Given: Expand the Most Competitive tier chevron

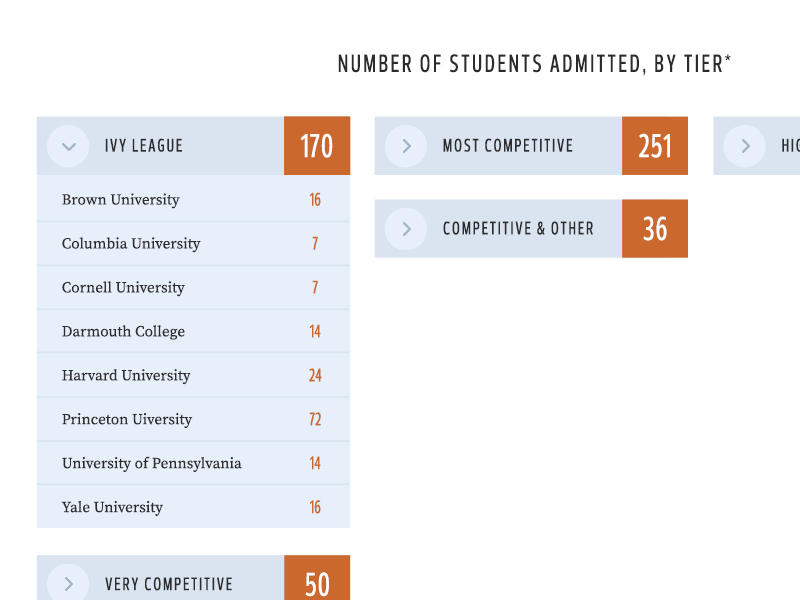Looking at the screenshot, I should pos(406,146).
